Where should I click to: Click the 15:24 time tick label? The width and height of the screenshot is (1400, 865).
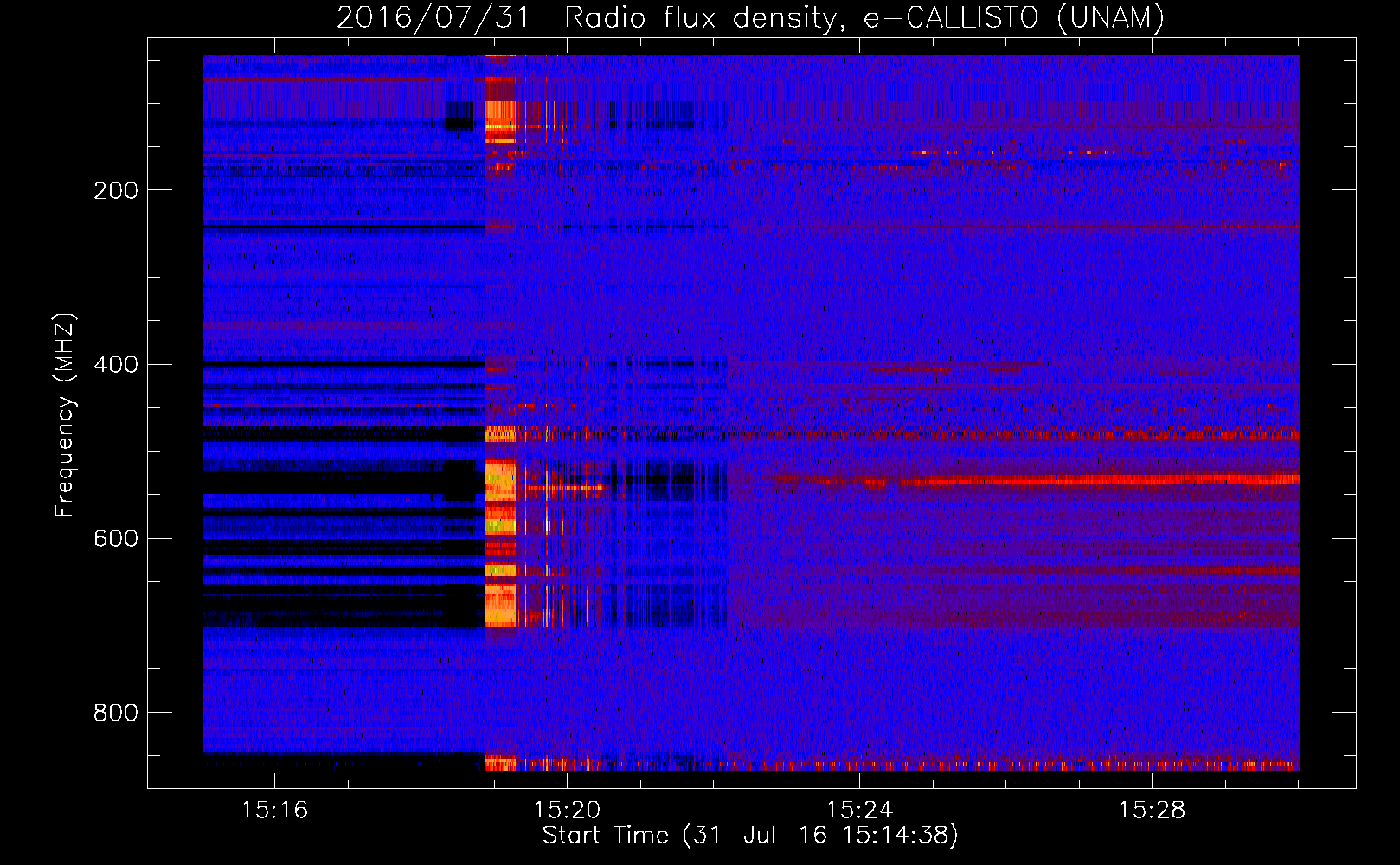(x=859, y=811)
